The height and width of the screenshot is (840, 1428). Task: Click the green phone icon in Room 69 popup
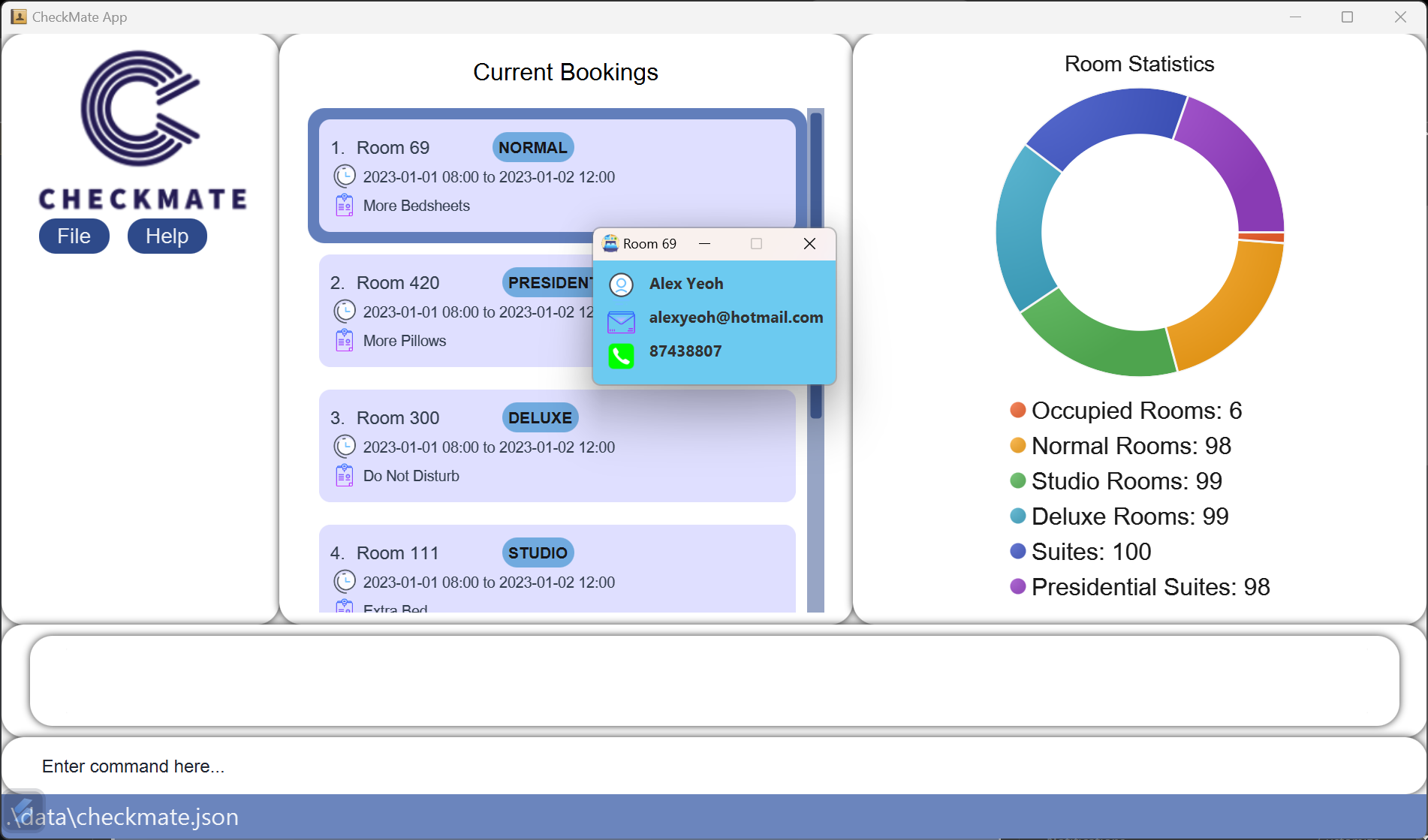coord(621,356)
